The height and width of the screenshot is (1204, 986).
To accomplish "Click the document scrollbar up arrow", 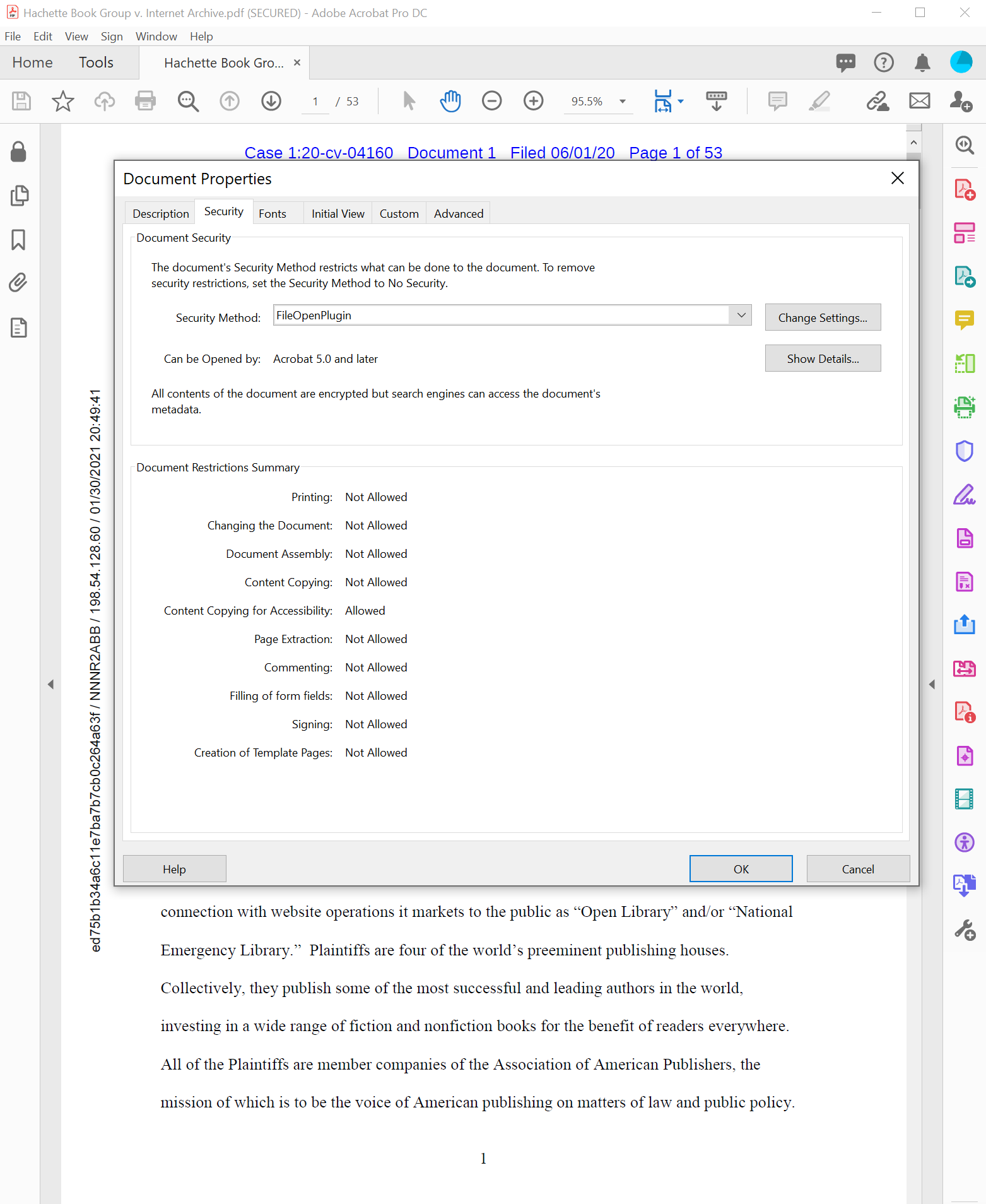I will pyautogui.click(x=913, y=143).
